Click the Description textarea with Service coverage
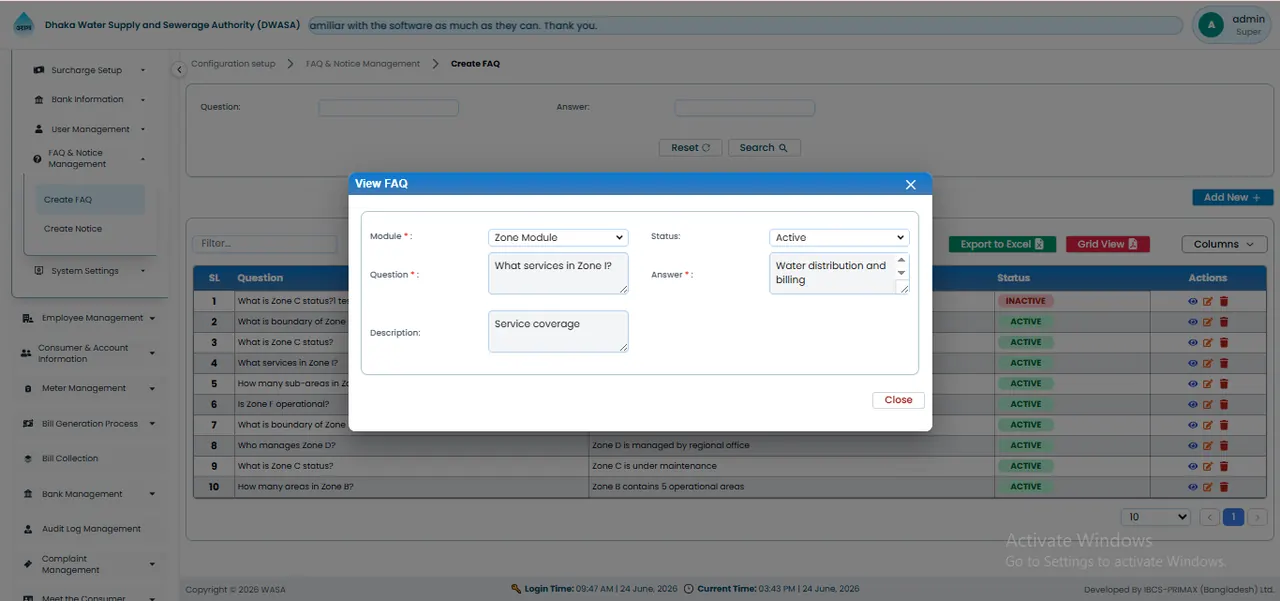This screenshot has height=601, width=1280. (558, 332)
